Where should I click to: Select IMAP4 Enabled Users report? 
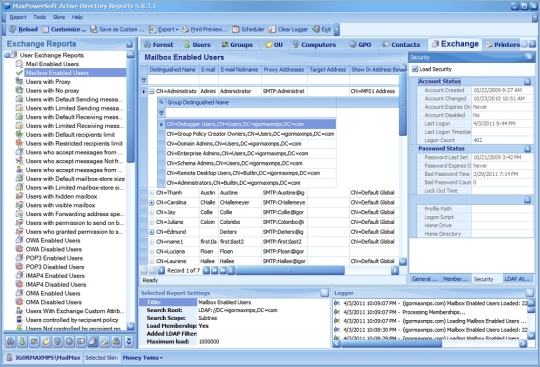pos(55,276)
